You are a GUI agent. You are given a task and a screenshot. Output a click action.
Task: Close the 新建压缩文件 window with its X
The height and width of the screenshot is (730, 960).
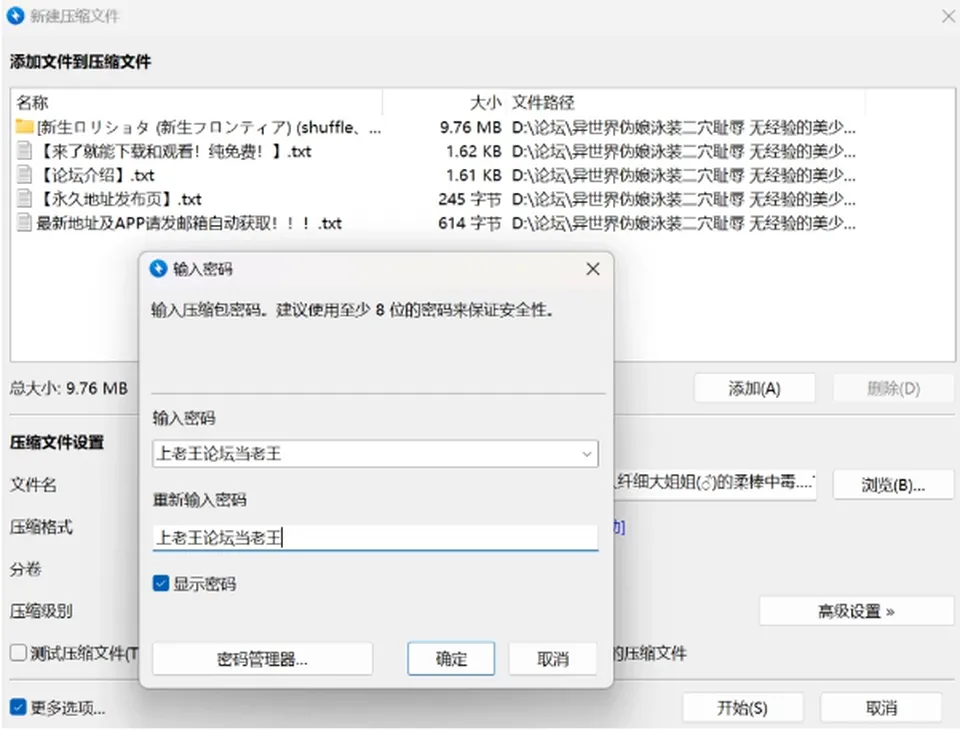point(948,16)
